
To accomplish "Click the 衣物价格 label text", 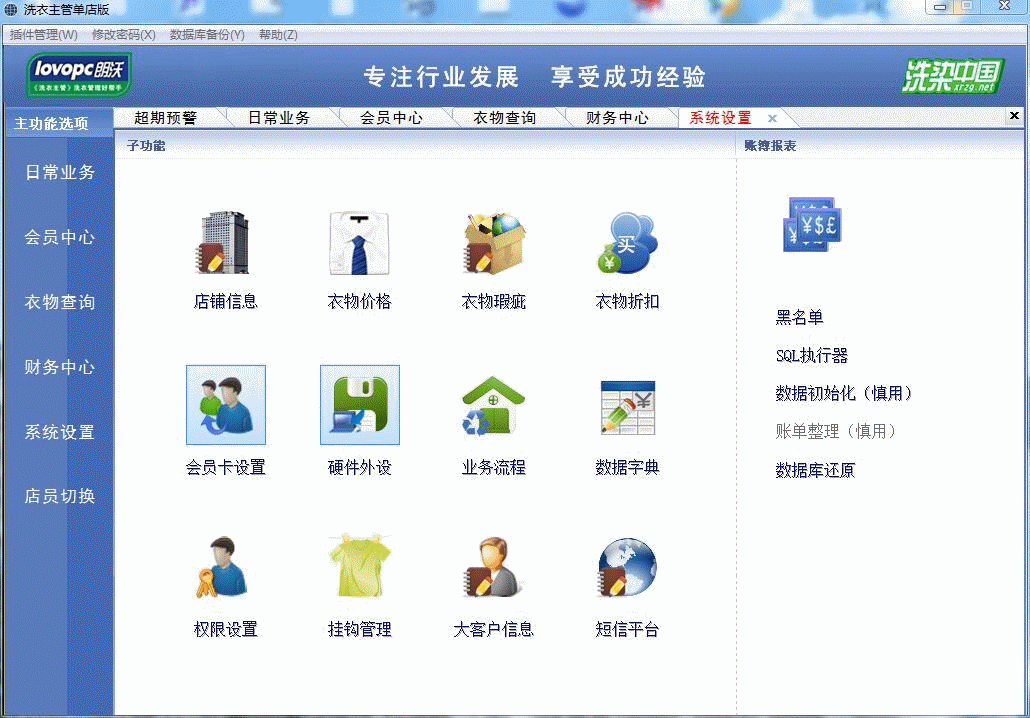I will (359, 302).
